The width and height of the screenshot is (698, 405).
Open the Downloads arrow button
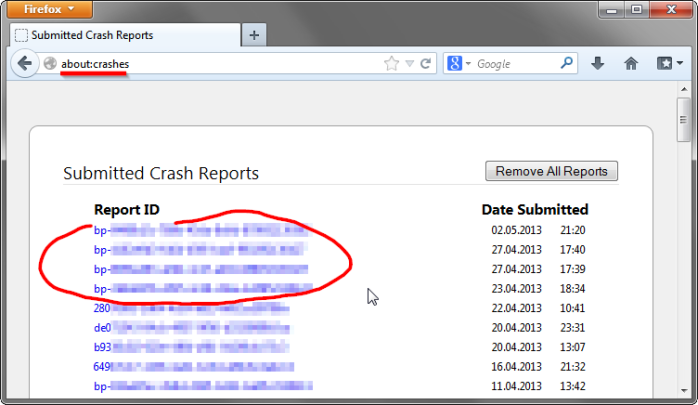coord(597,63)
